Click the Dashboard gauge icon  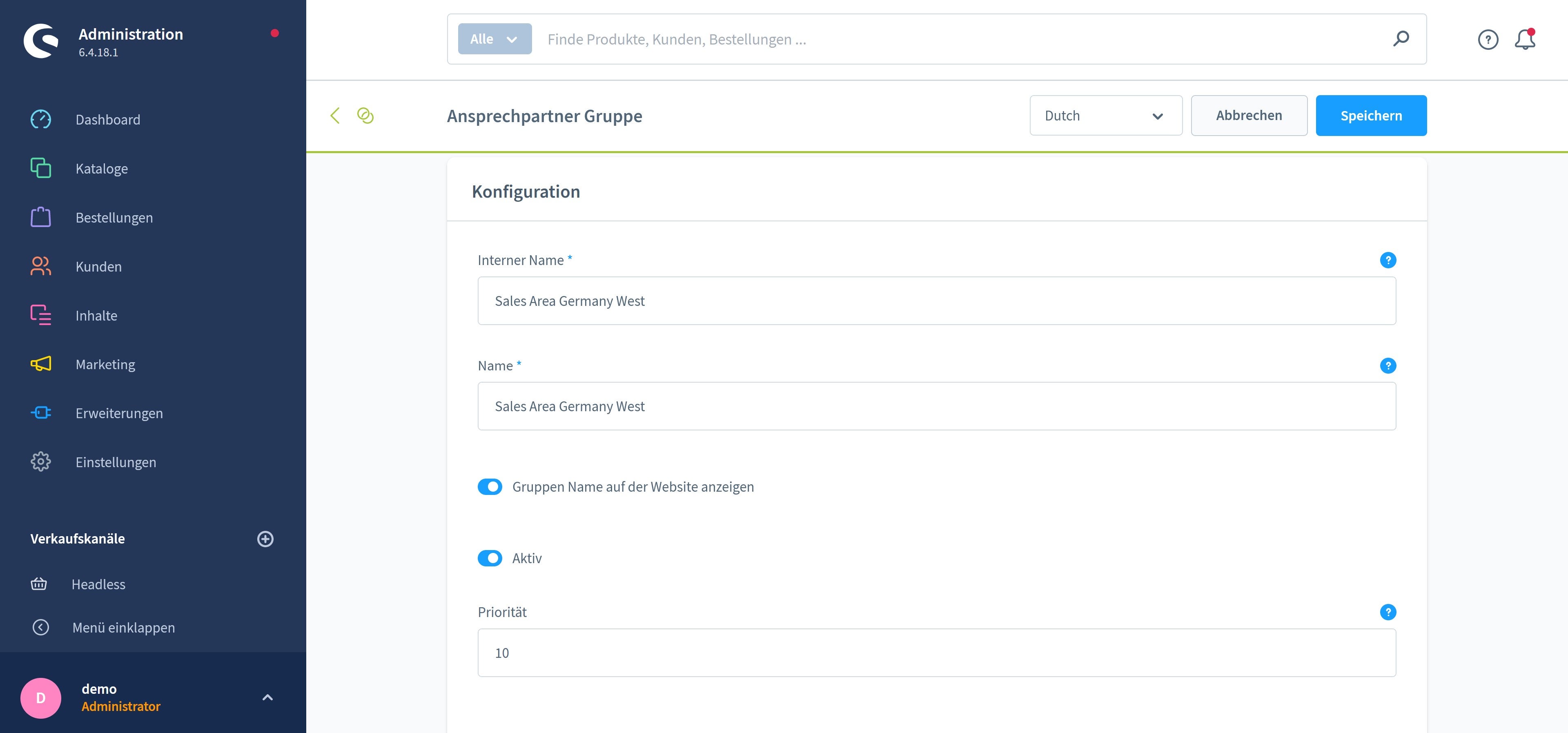(x=41, y=119)
